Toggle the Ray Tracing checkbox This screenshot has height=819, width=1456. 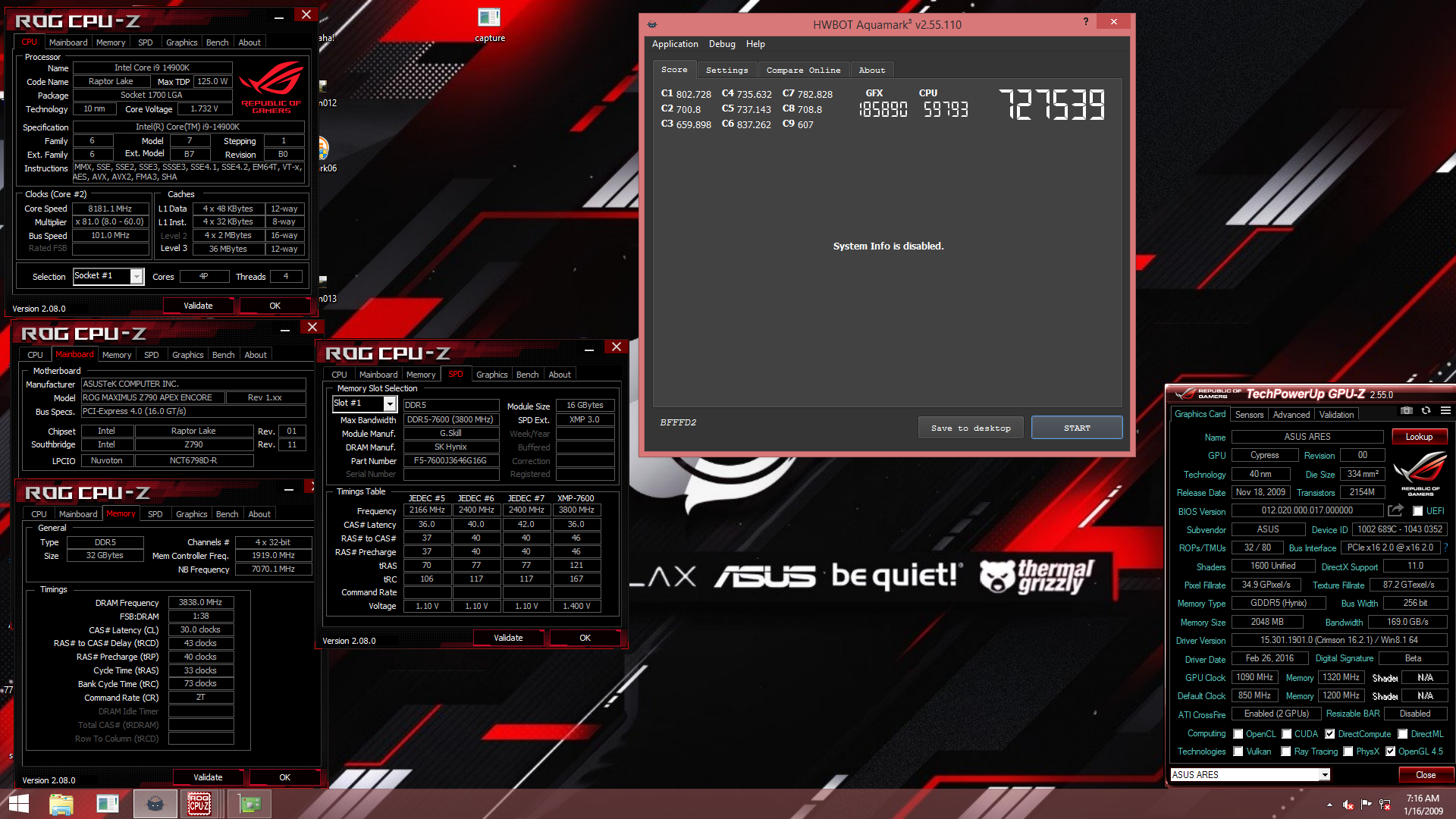(x=1286, y=752)
